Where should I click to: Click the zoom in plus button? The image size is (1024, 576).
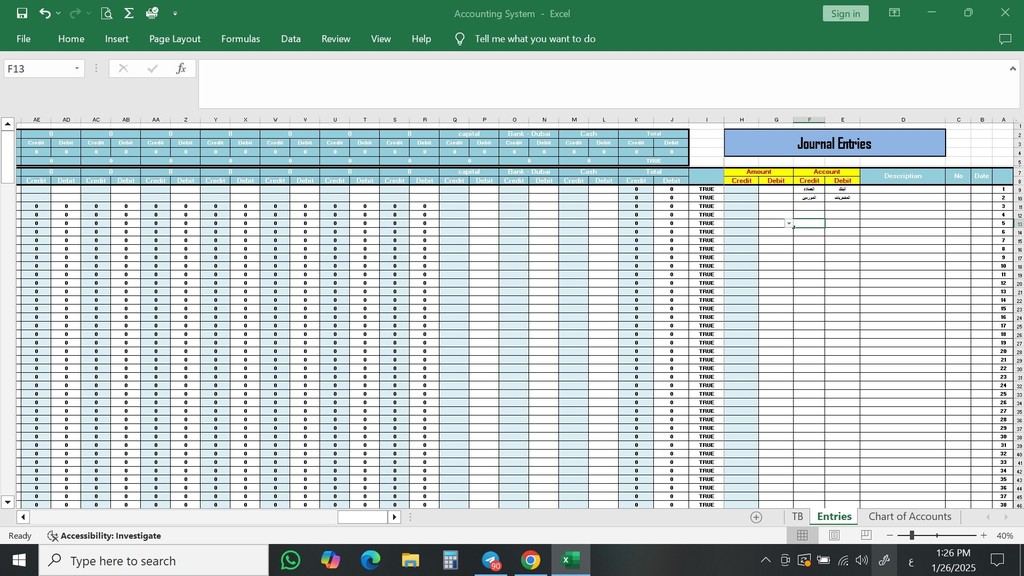click(984, 536)
